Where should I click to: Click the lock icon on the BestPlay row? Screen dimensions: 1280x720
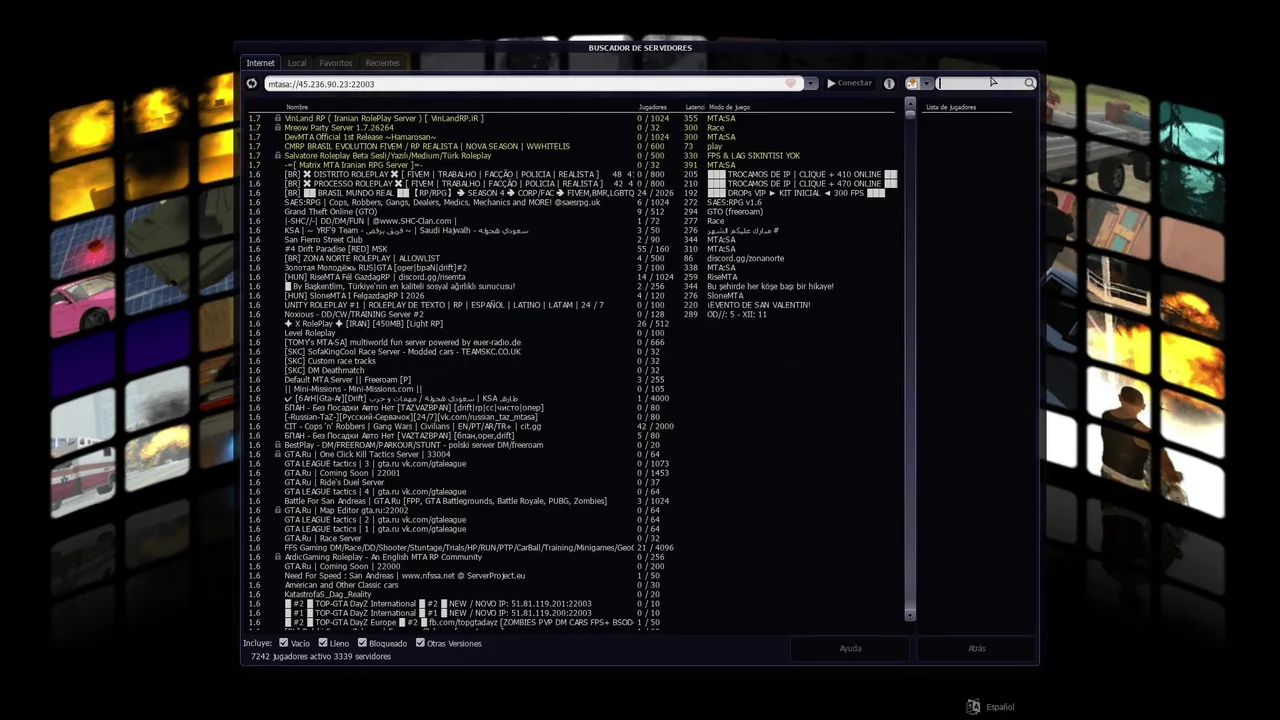tap(278, 445)
